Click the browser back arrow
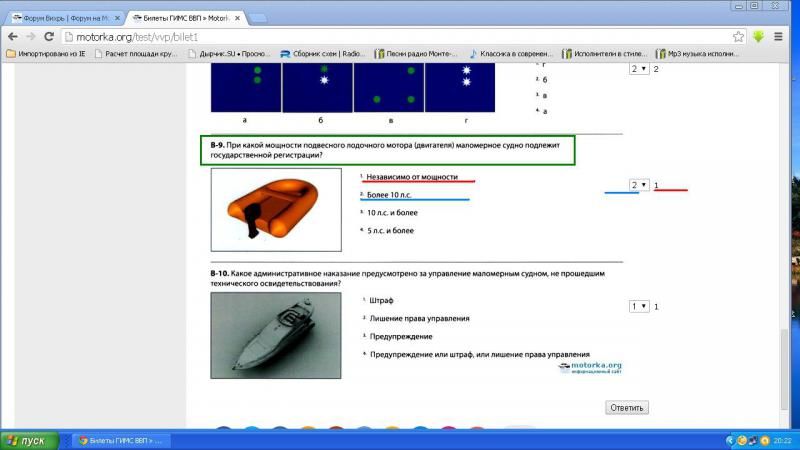Viewport: 800px width, 450px height. tap(12, 36)
